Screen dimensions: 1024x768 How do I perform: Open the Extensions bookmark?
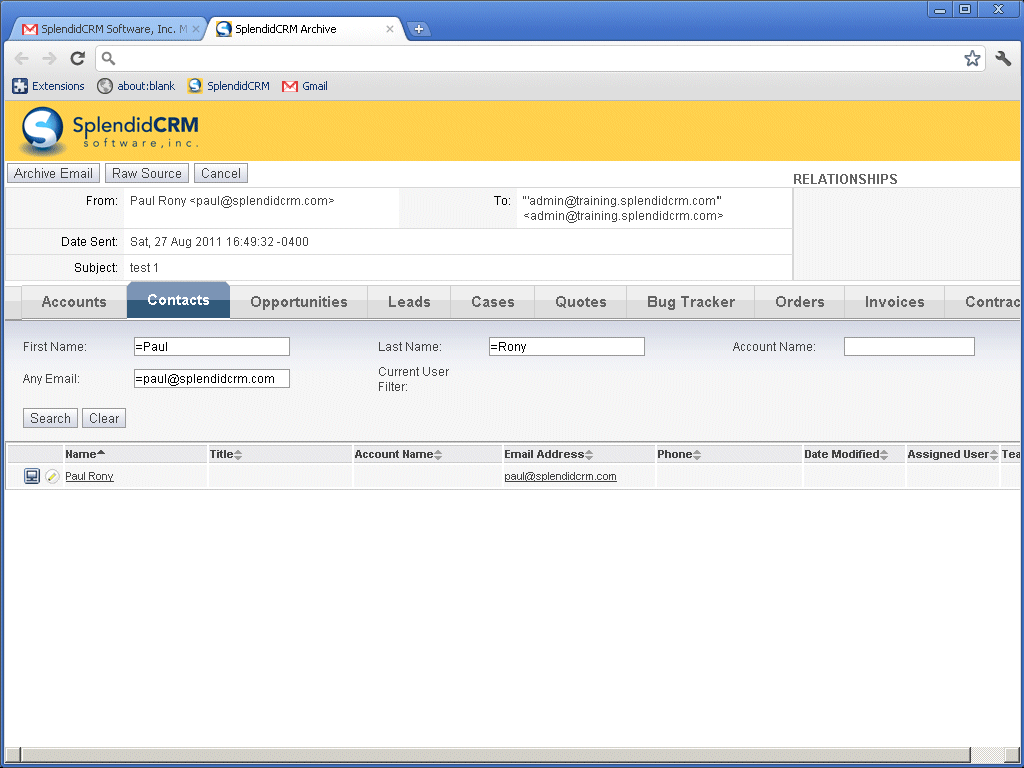point(49,86)
